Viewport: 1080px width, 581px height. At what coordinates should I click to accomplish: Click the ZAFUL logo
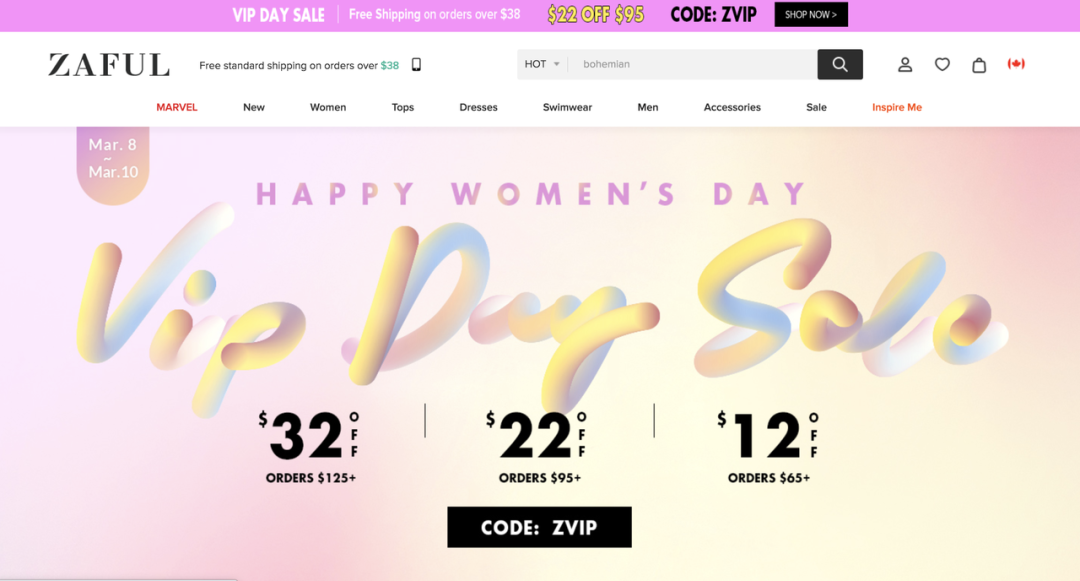pyautogui.click(x=109, y=65)
